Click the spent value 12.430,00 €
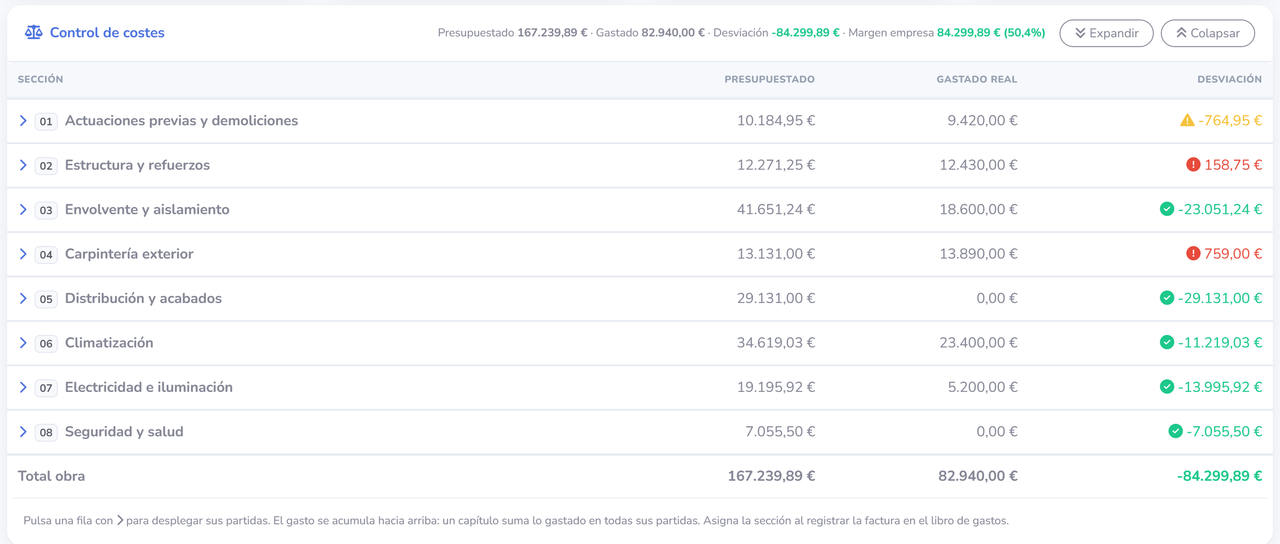This screenshot has width=1280, height=544. click(978, 165)
